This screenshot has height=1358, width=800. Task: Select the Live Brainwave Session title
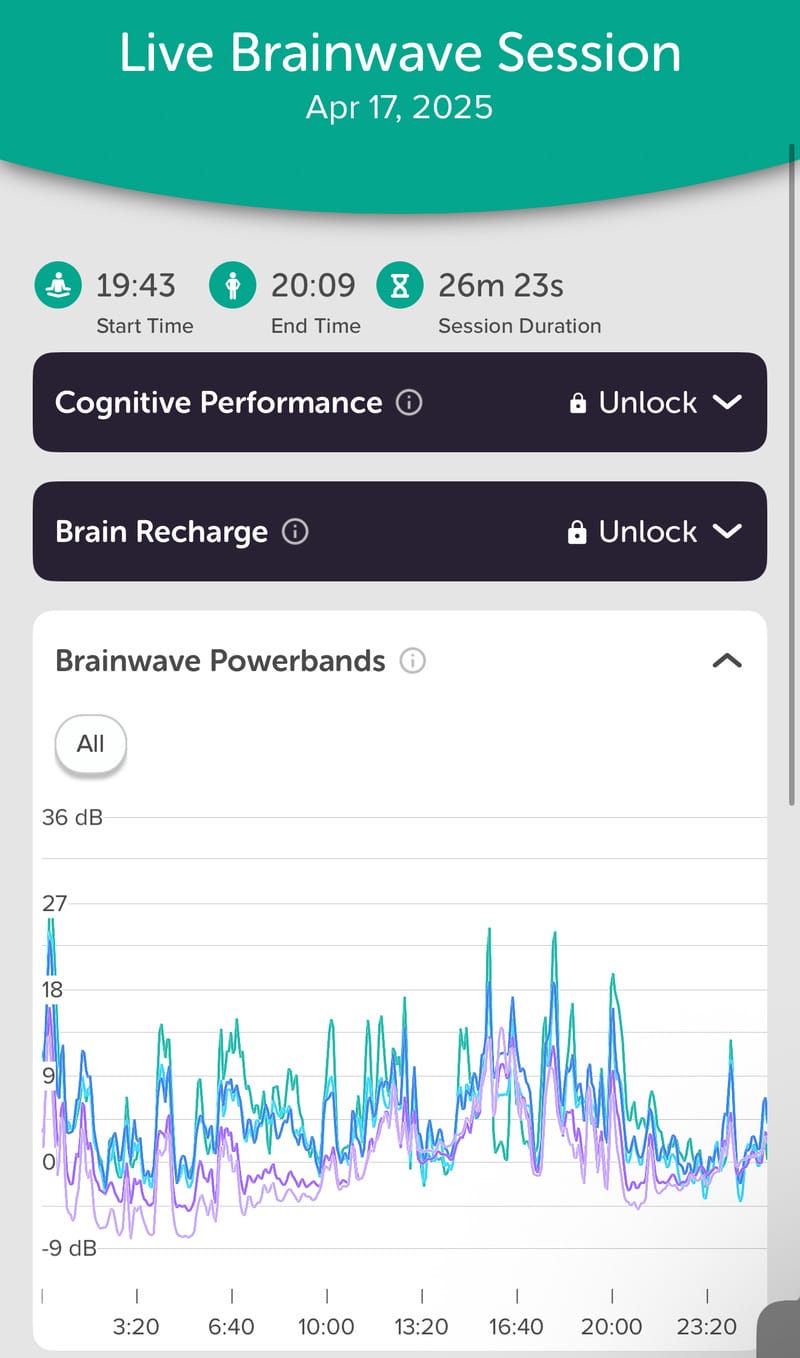pos(399,52)
